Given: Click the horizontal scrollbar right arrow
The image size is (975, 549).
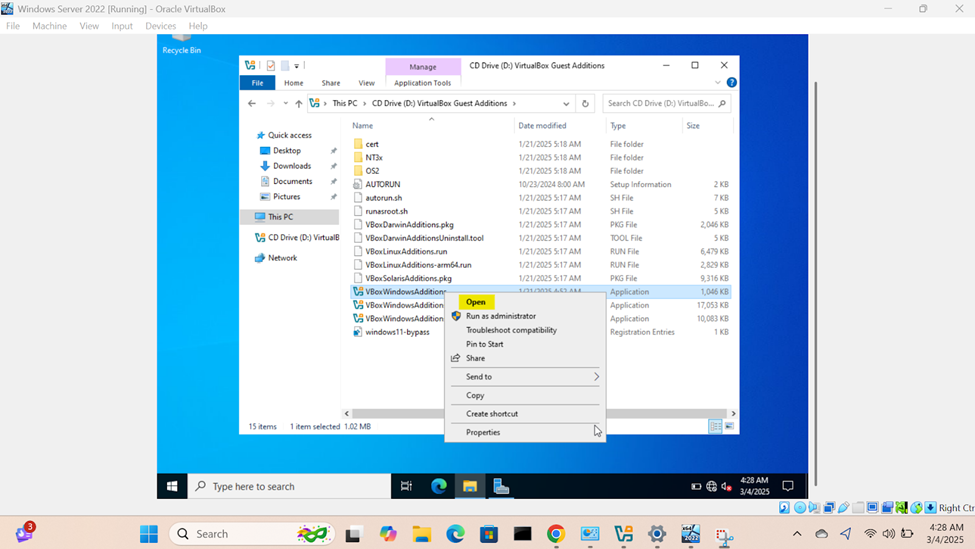Looking at the screenshot, I should pyautogui.click(x=733, y=413).
